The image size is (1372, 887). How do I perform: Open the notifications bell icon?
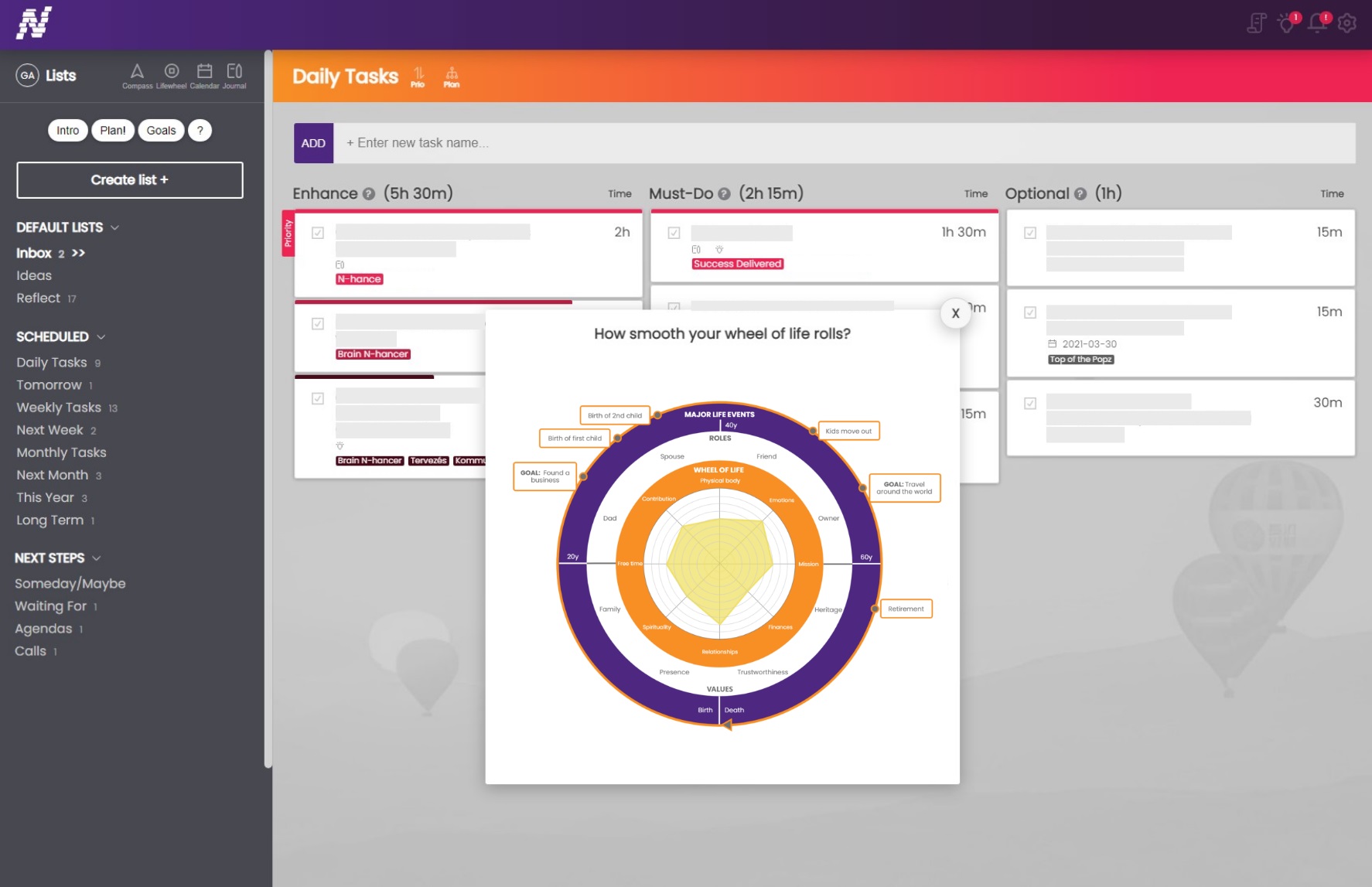[1317, 23]
